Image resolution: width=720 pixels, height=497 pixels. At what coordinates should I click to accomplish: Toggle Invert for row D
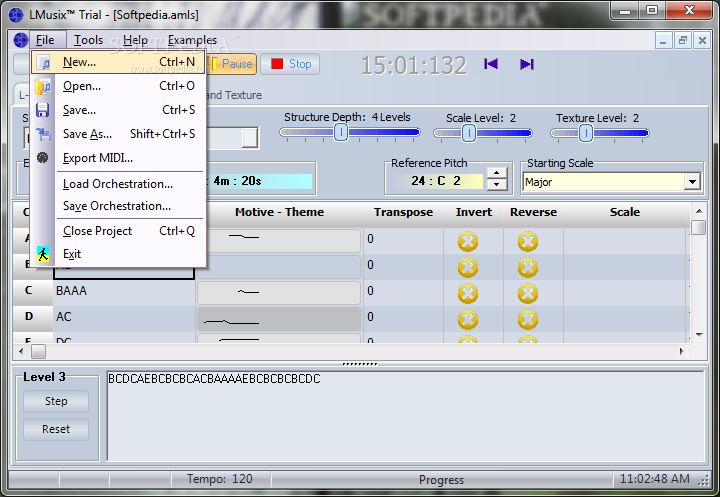[x=468, y=319]
